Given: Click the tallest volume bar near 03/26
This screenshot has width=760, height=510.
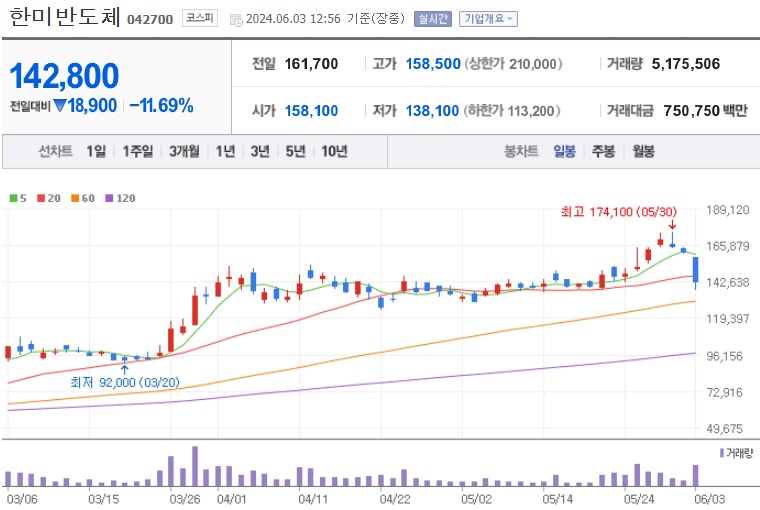Looking at the screenshot, I should (x=195, y=466).
